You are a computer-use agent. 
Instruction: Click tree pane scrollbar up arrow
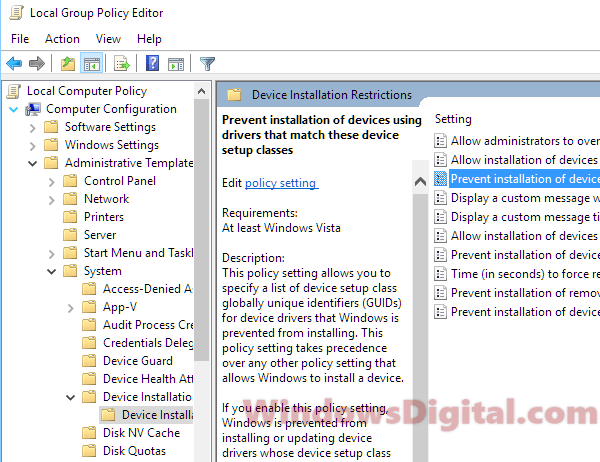point(201,91)
